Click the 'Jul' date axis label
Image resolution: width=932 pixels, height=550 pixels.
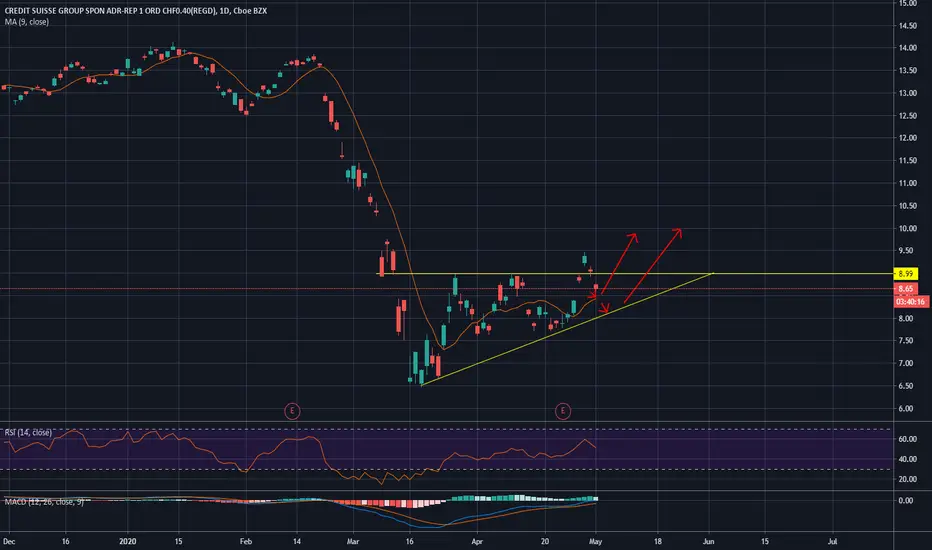[x=833, y=542]
